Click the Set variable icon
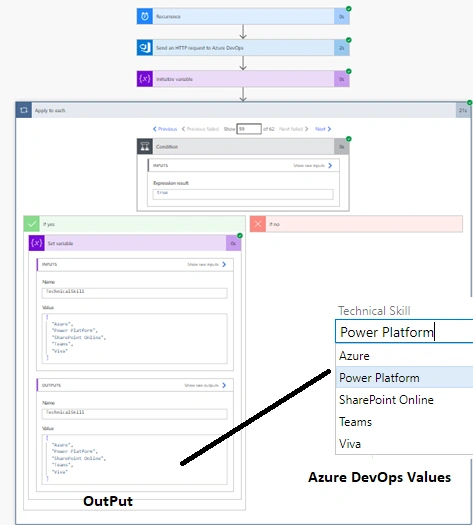Screen dimensions: 473x525 click(36, 243)
